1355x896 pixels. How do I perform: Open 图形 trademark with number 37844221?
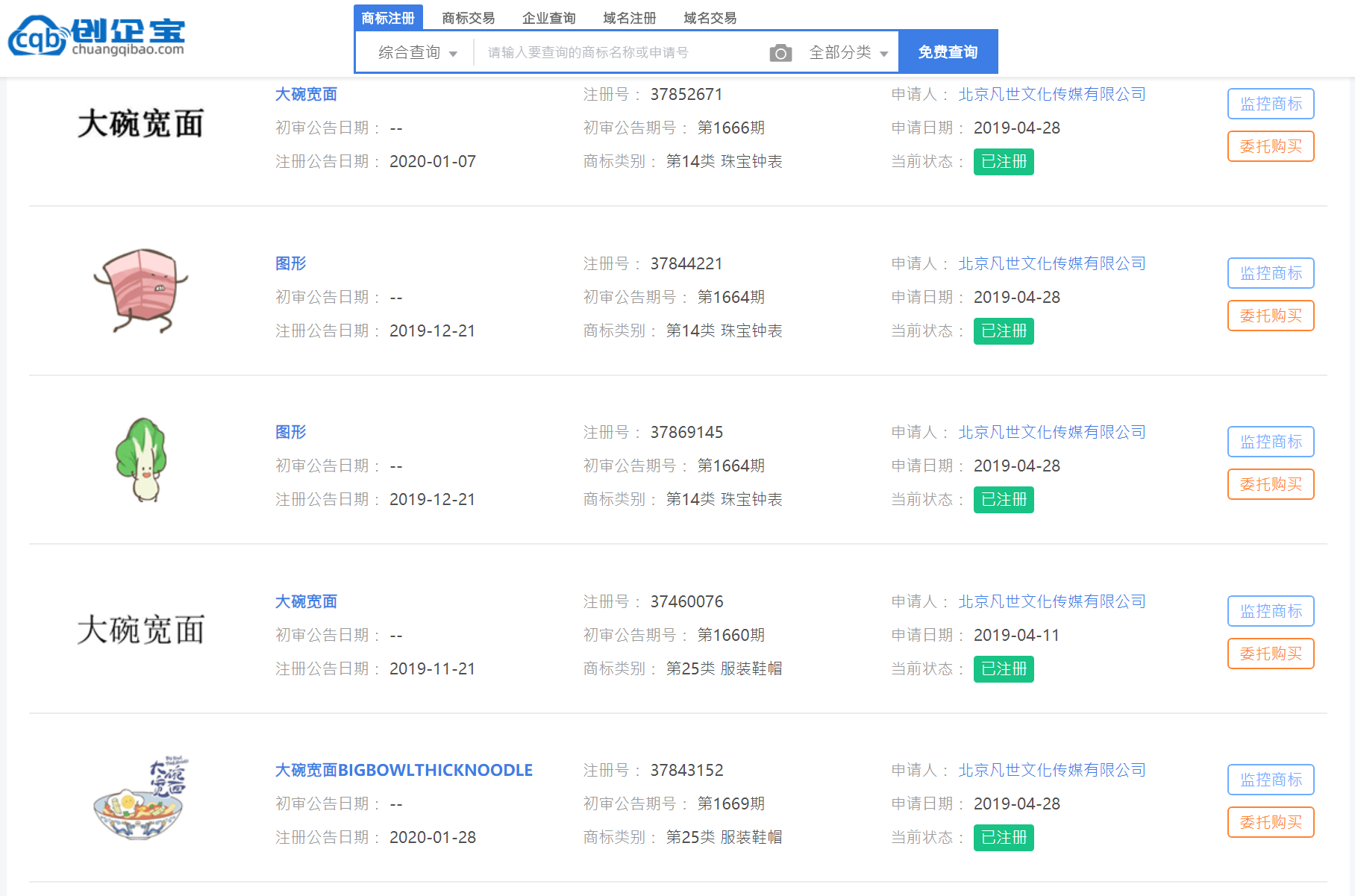click(291, 263)
